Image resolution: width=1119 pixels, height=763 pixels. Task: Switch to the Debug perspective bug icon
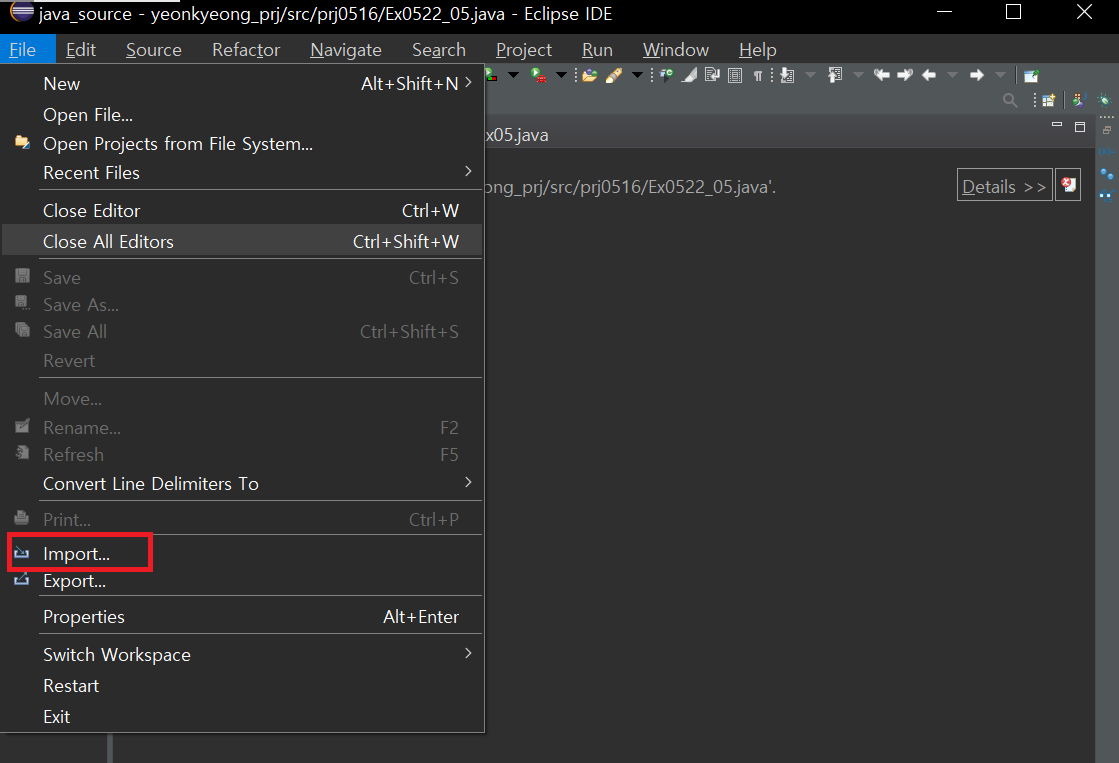pyautogui.click(x=1104, y=101)
